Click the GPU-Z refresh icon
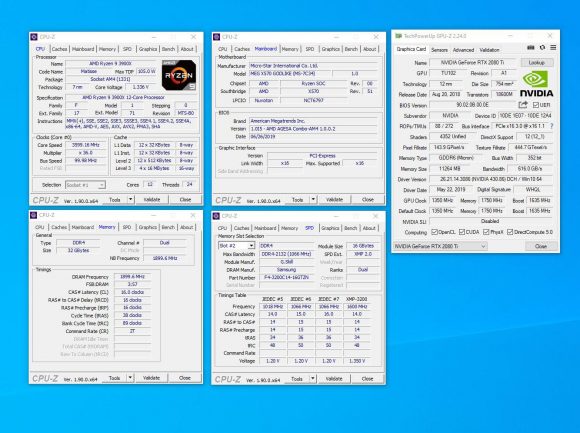Image resolution: width=580 pixels, height=433 pixels. point(542,48)
